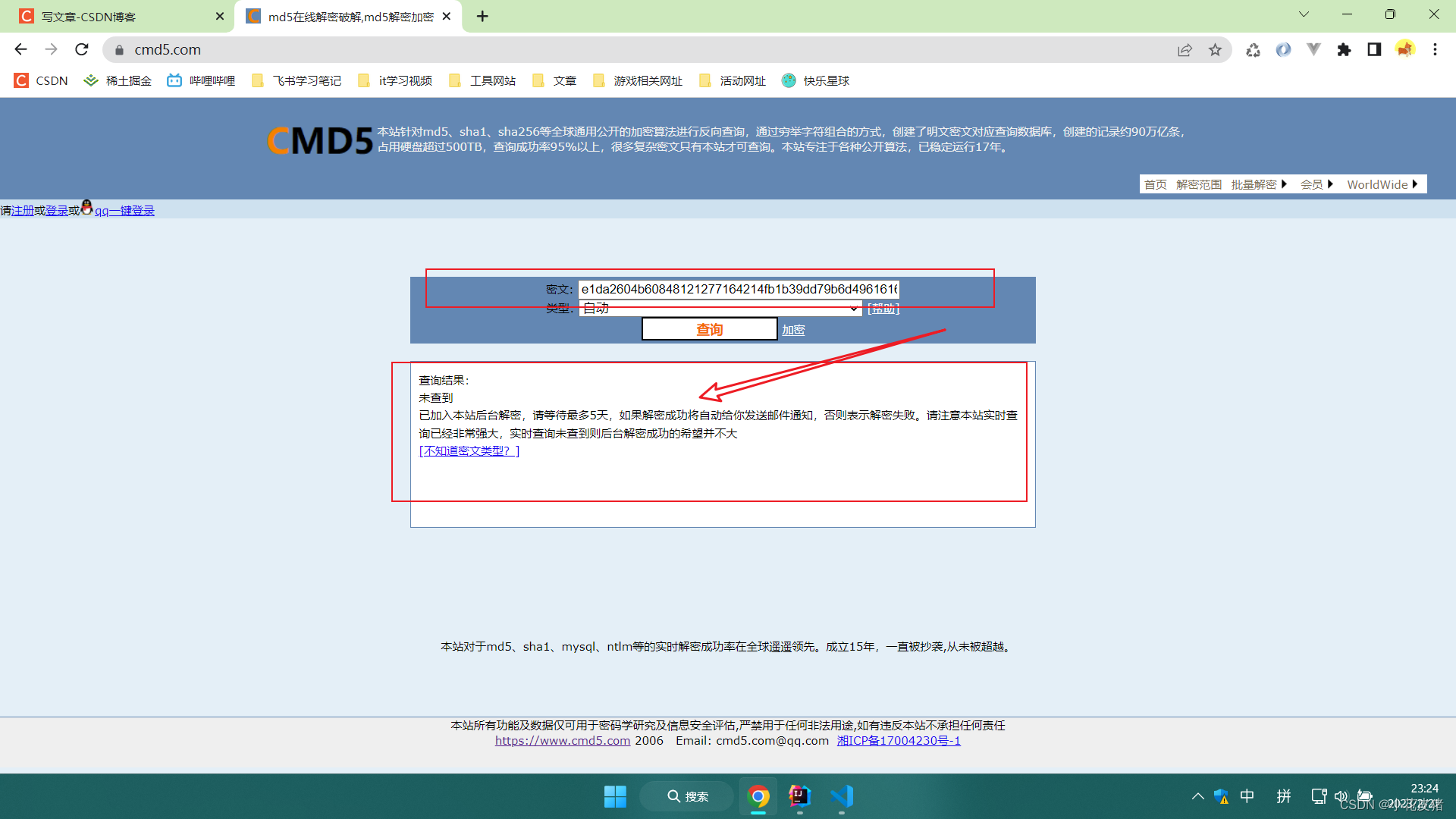Open the tab search chevron
Viewport: 1456px width, 819px height.
1304,14
